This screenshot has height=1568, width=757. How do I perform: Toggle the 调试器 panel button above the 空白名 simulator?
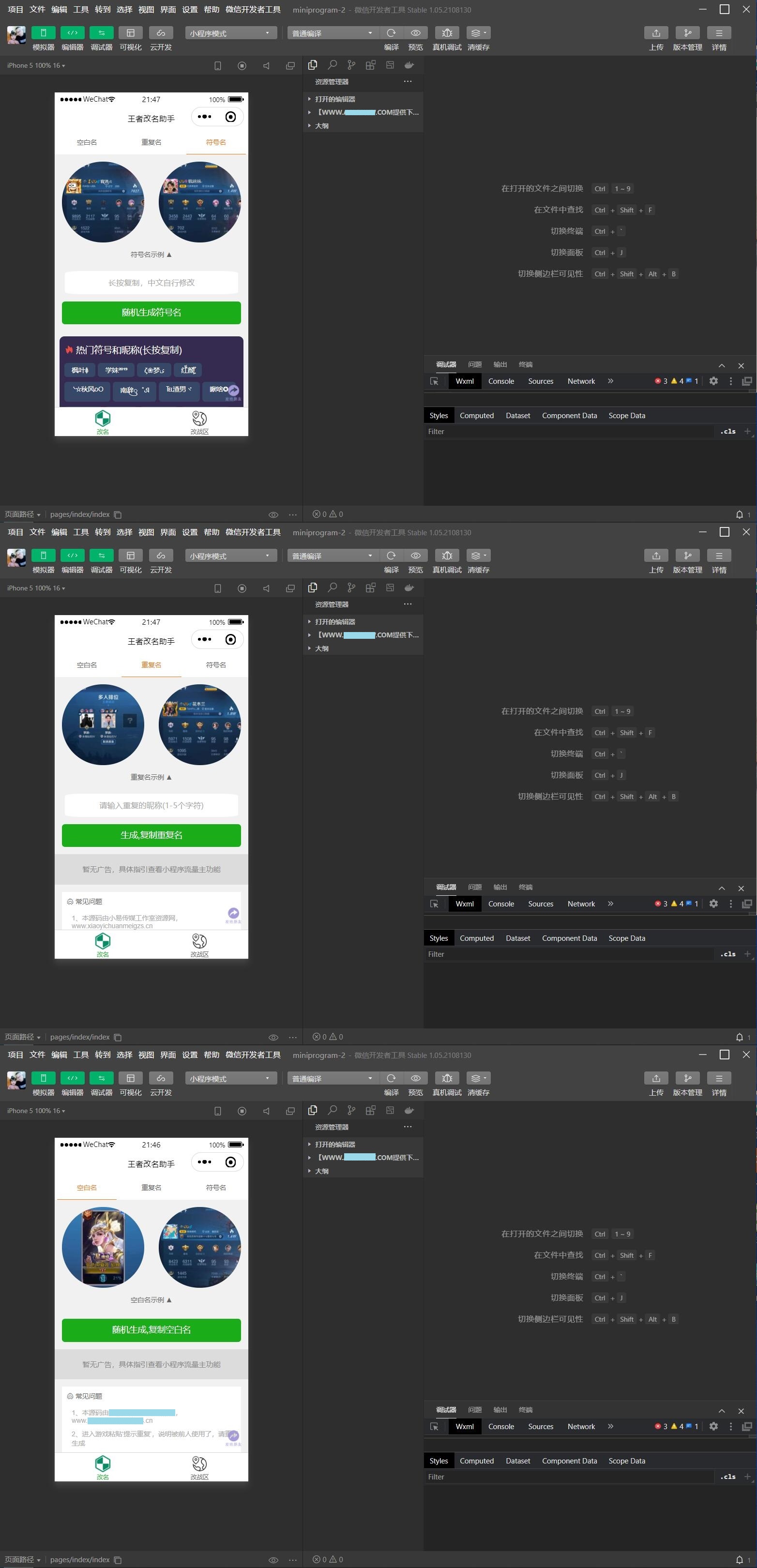click(x=101, y=1078)
